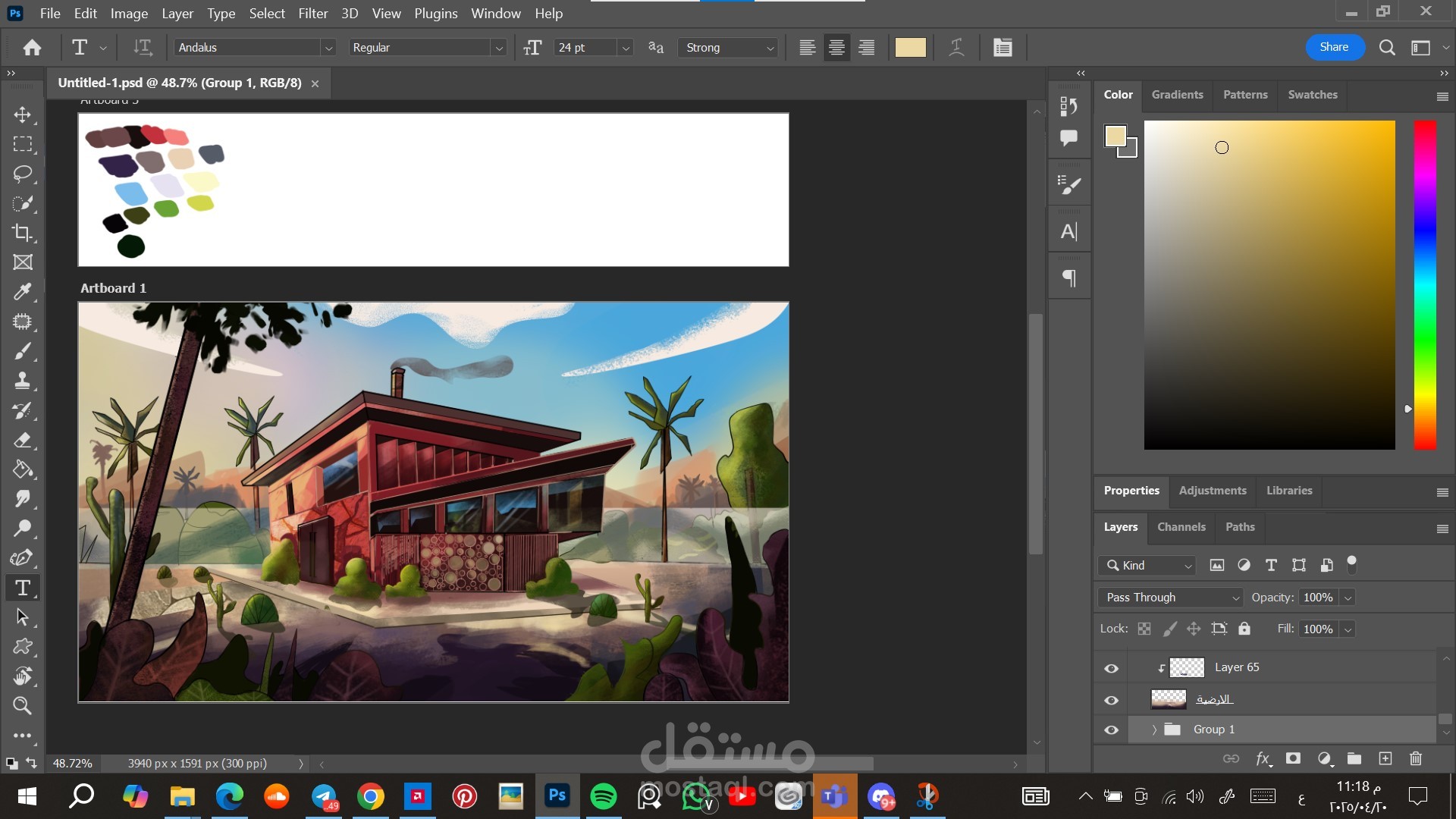1456x819 pixels.
Task: Select the Eraser tool
Action: pyautogui.click(x=23, y=440)
